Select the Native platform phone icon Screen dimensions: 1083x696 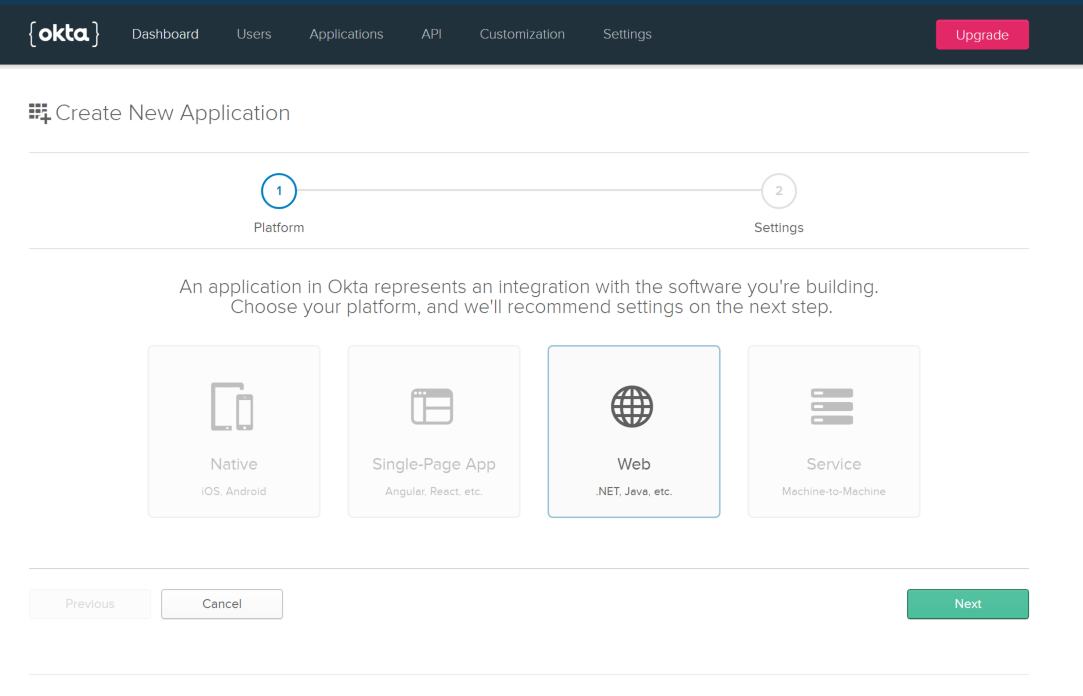(233, 406)
